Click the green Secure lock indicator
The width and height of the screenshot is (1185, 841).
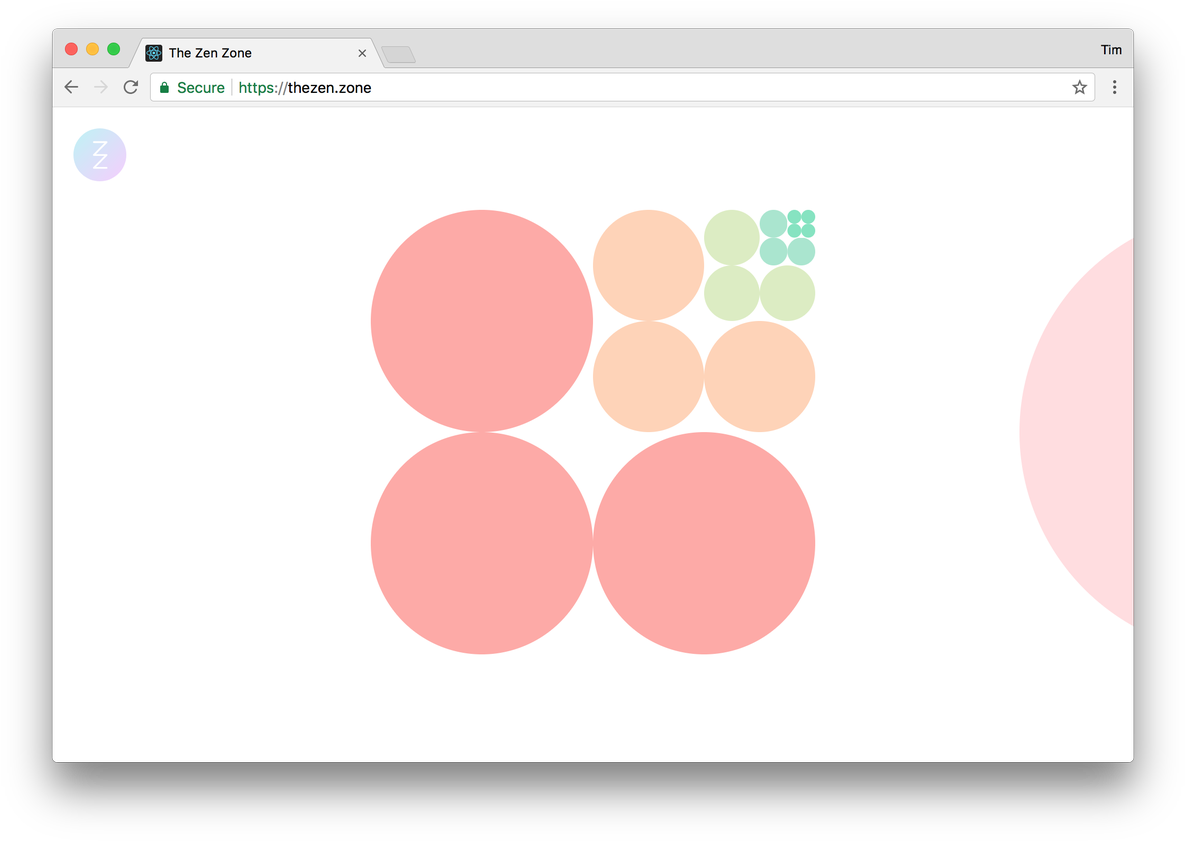point(192,88)
